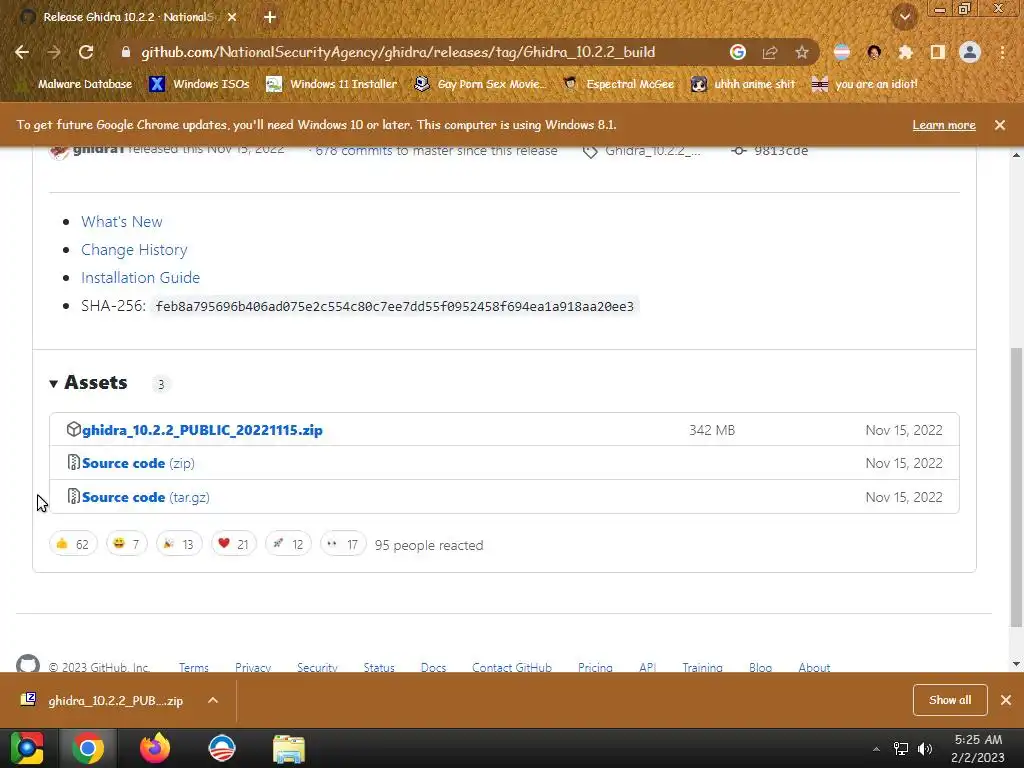The height and width of the screenshot is (768, 1024).
Task: Open Chrome from the taskbar
Action: click(88, 748)
